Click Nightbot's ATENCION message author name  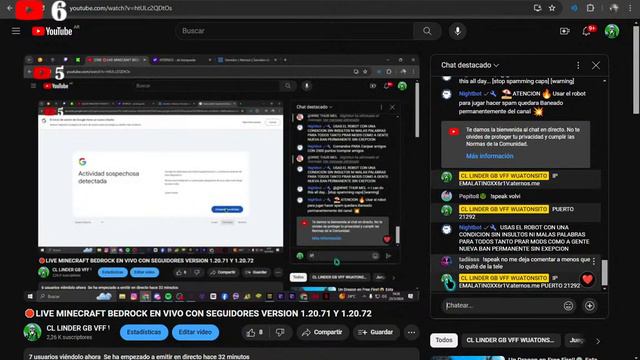470,94
